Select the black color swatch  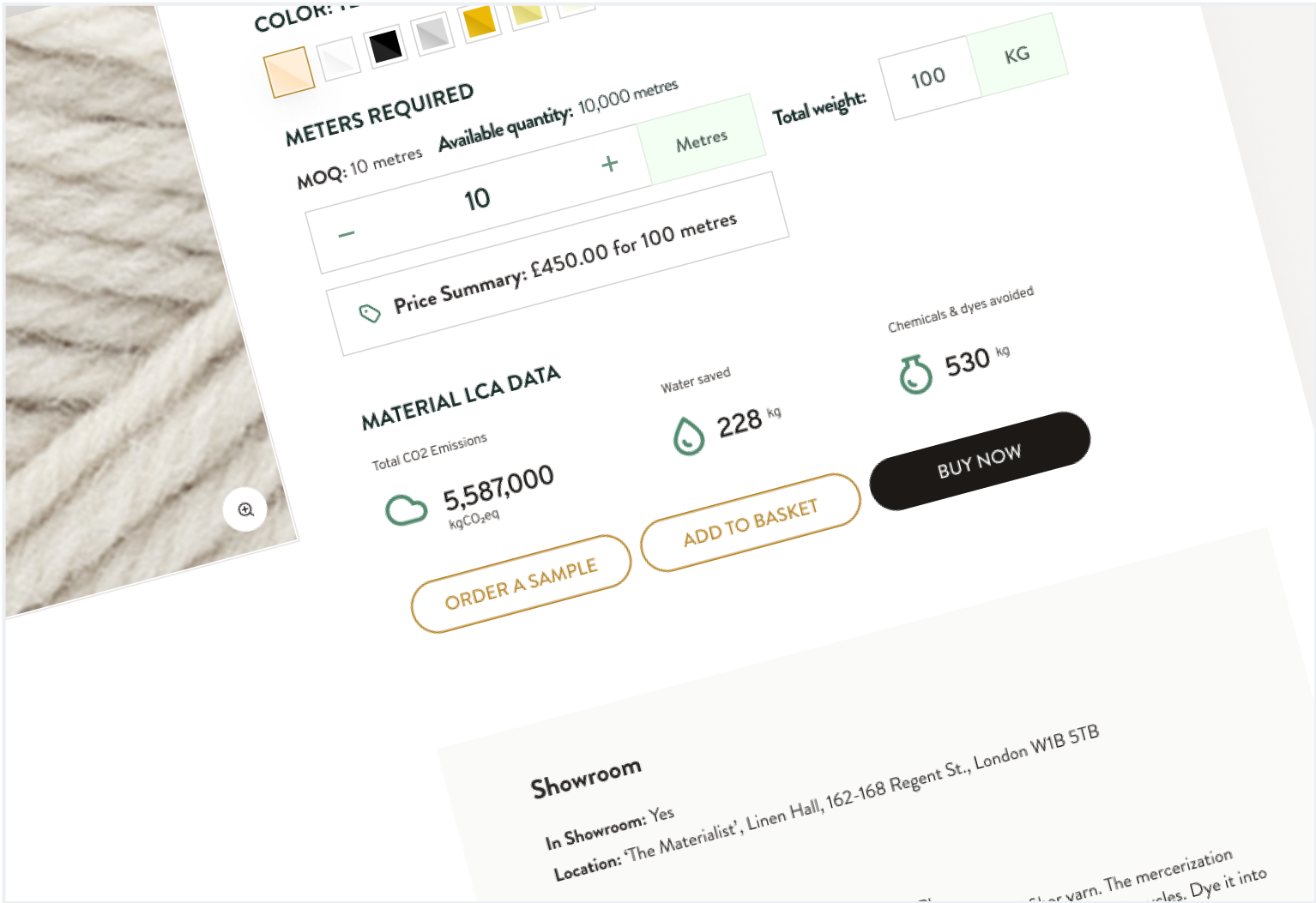(385, 45)
